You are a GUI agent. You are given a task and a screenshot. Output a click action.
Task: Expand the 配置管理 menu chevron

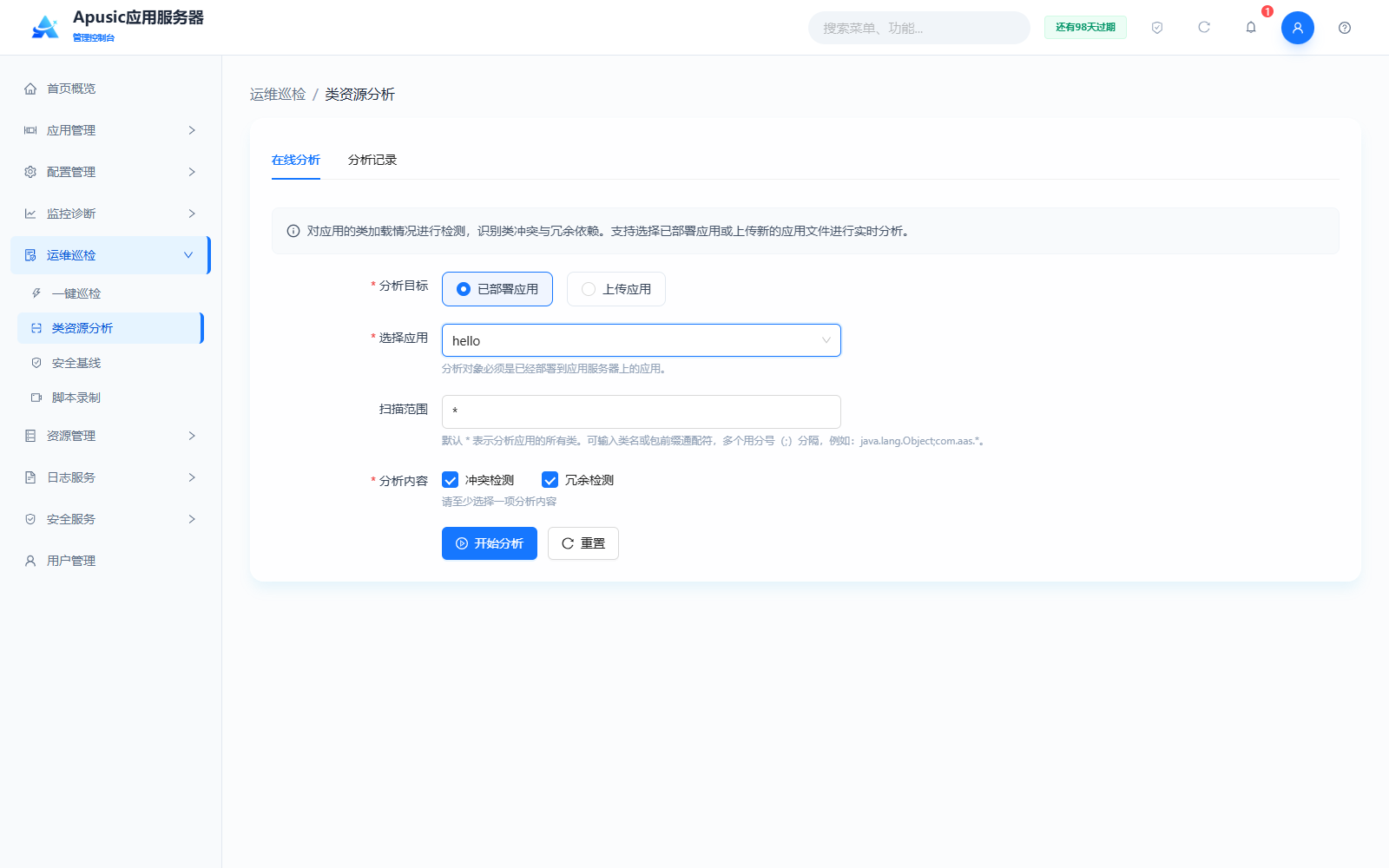[192, 172]
